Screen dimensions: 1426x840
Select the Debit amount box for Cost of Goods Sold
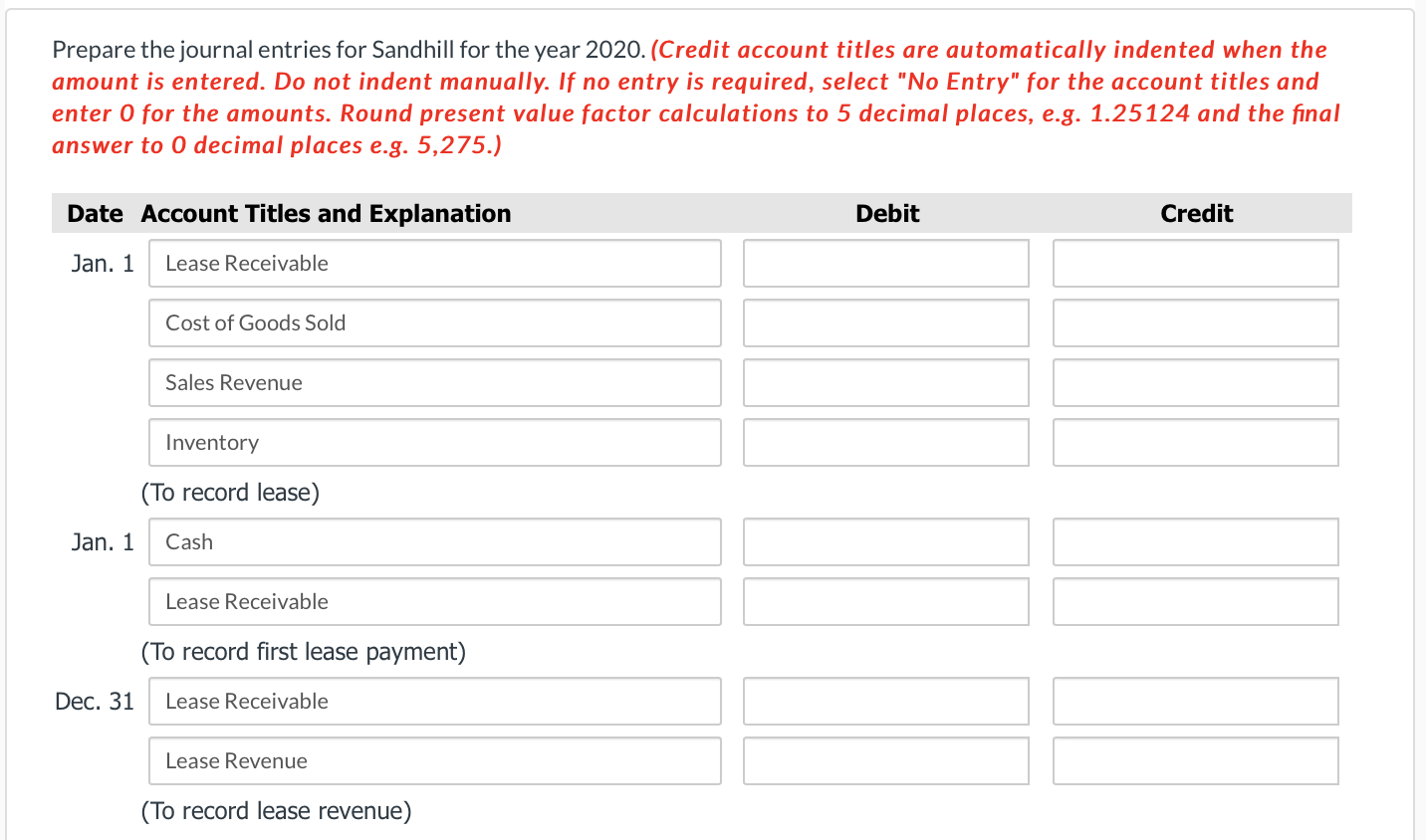tap(885, 322)
